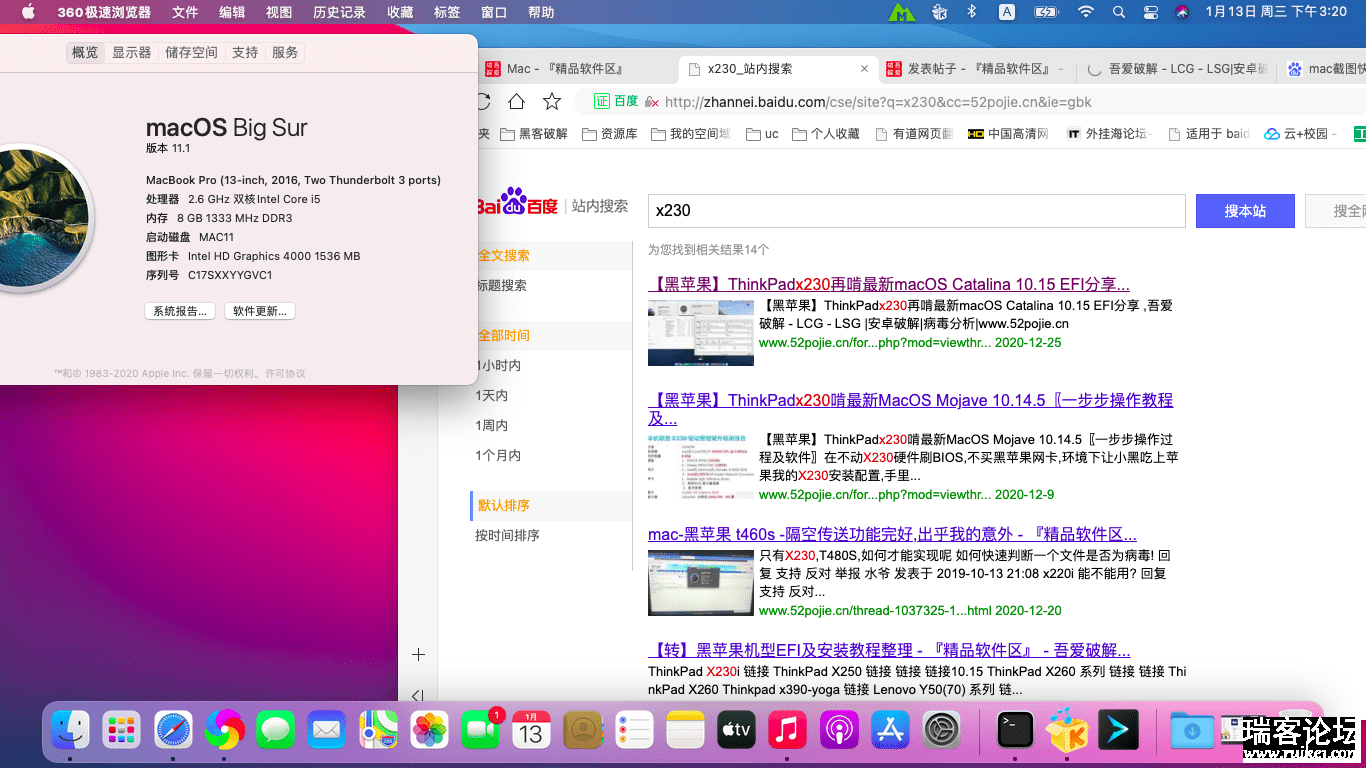
Task: Expand the 个人收藏 bookmarks folder
Action: coord(826,134)
